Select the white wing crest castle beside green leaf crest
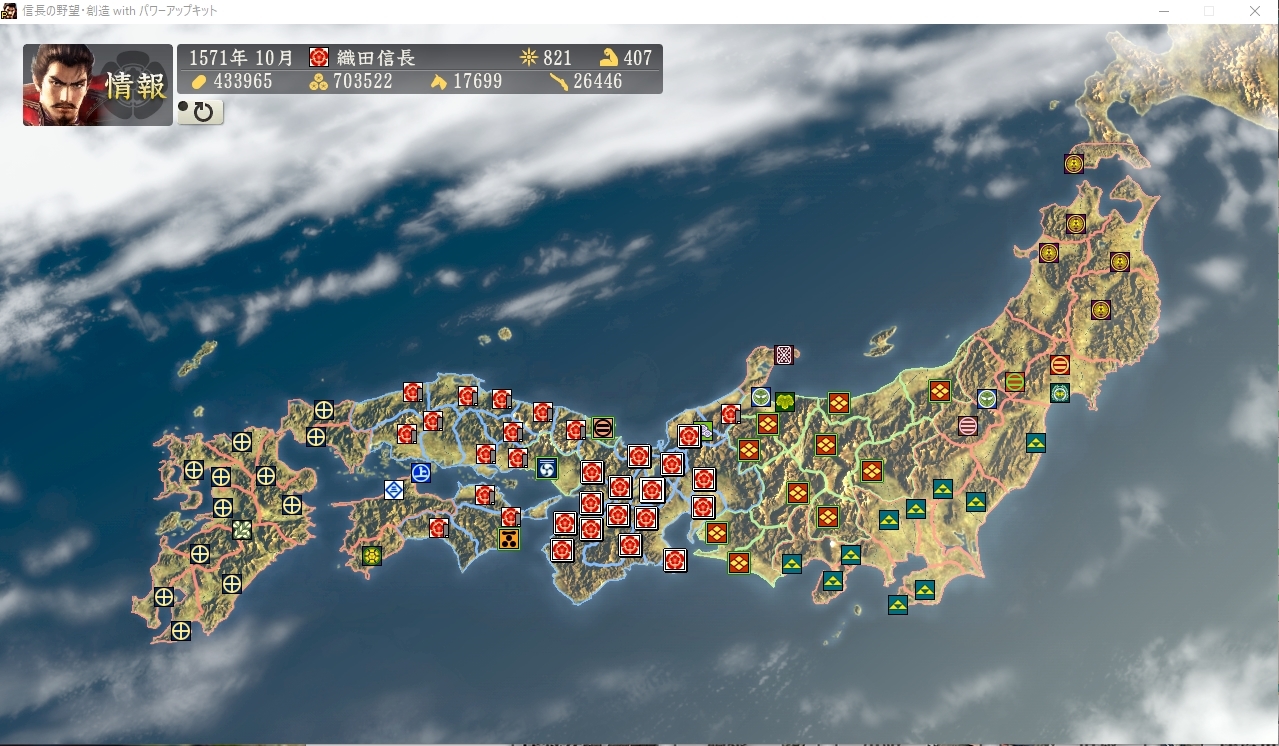 [761, 397]
